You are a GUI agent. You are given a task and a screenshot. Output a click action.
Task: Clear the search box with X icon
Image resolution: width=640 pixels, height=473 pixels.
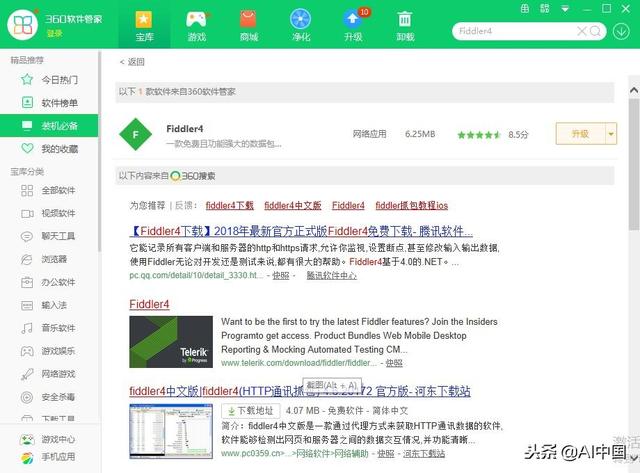pos(582,31)
